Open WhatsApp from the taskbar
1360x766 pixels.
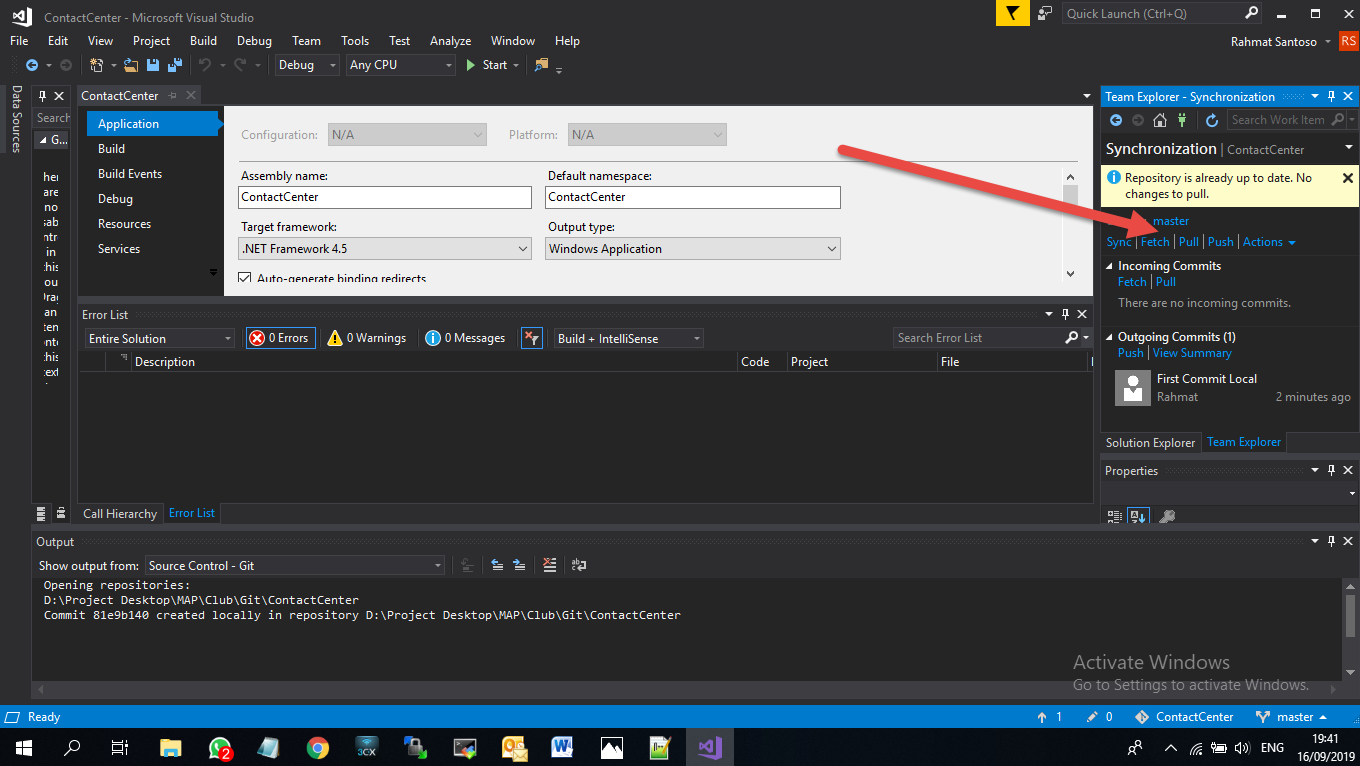(220, 747)
